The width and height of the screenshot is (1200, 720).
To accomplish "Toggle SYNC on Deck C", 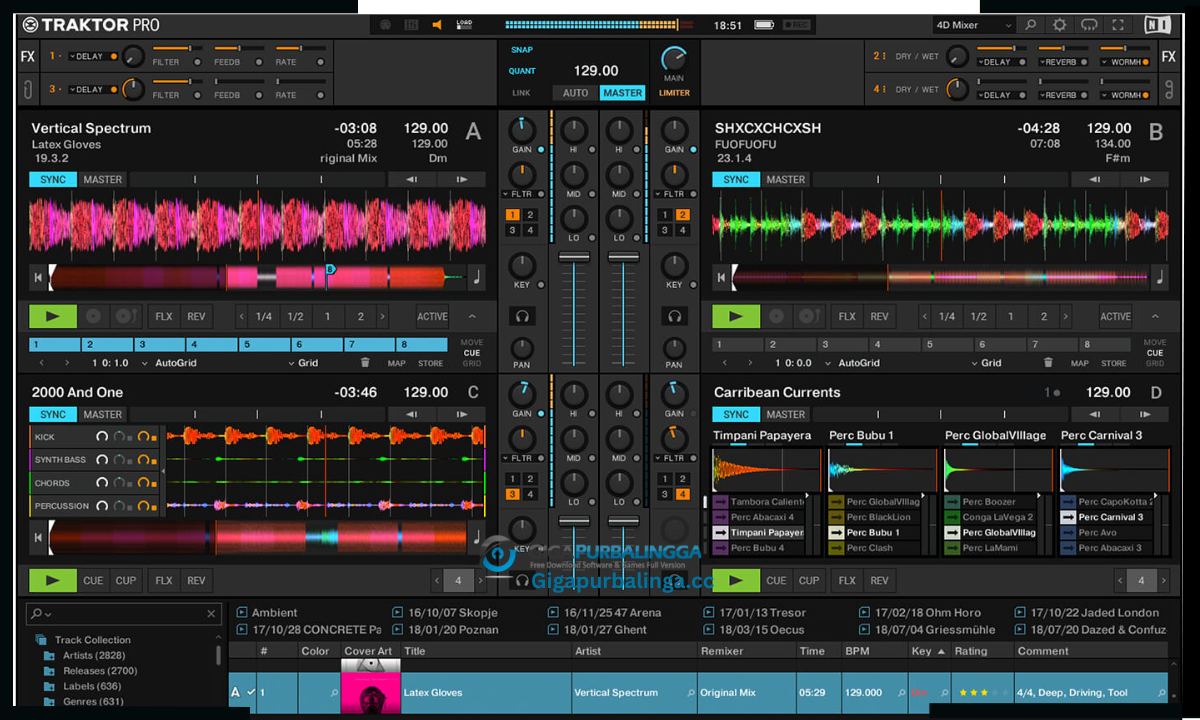I will point(53,414).
